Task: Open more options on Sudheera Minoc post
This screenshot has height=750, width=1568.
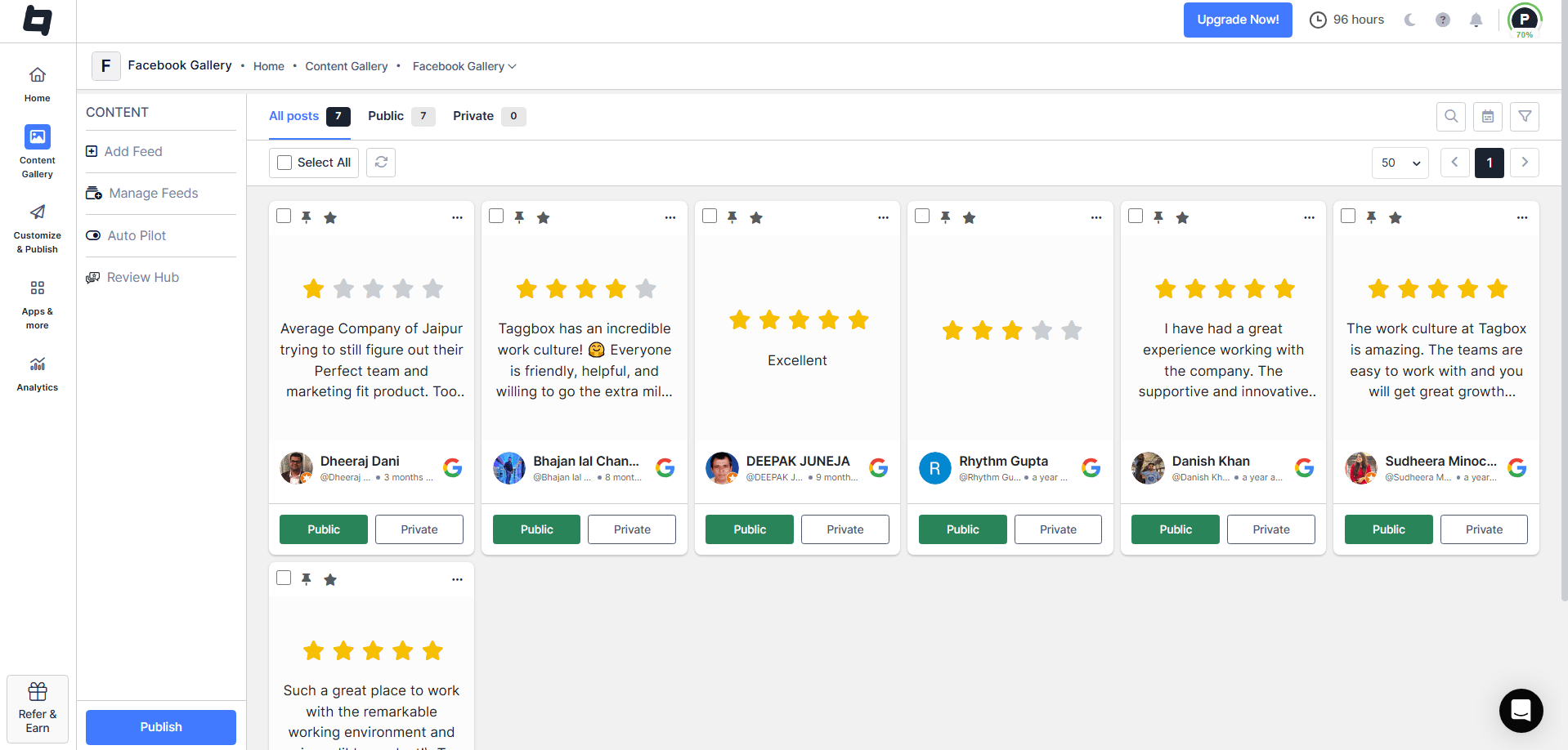Action: click(x=1522, y=217)
